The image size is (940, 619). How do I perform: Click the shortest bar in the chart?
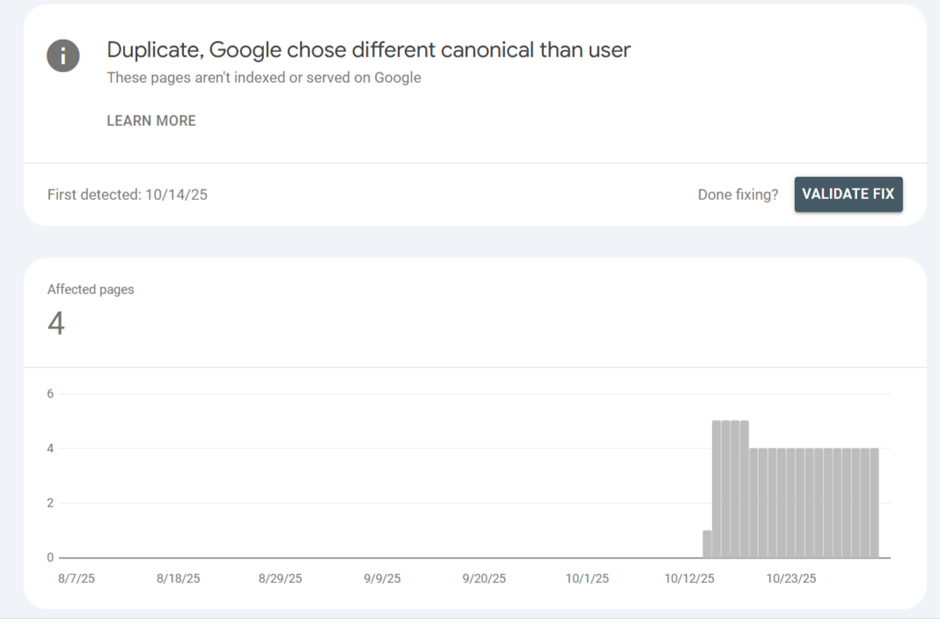pyautogui.click(x=707, y=544)
